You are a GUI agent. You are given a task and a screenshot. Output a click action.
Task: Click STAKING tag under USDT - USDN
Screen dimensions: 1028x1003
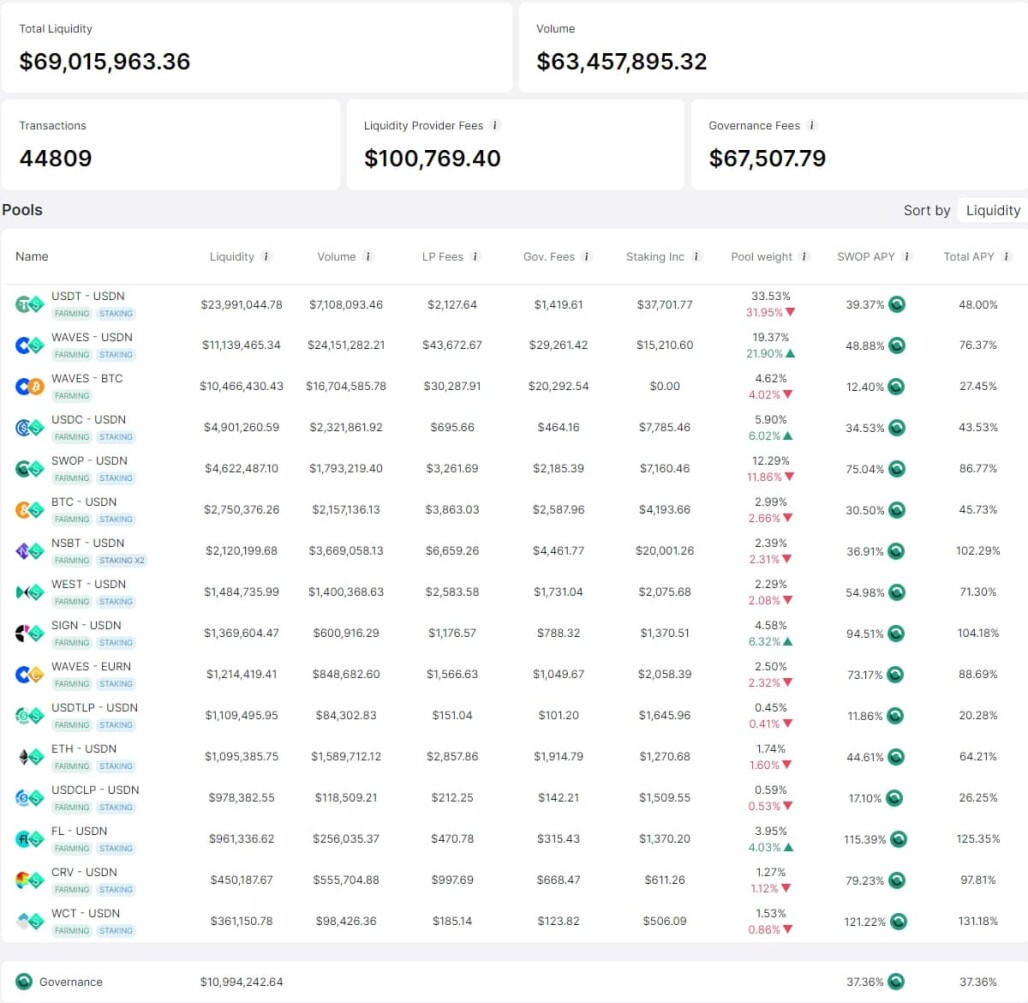pos(116,313)
